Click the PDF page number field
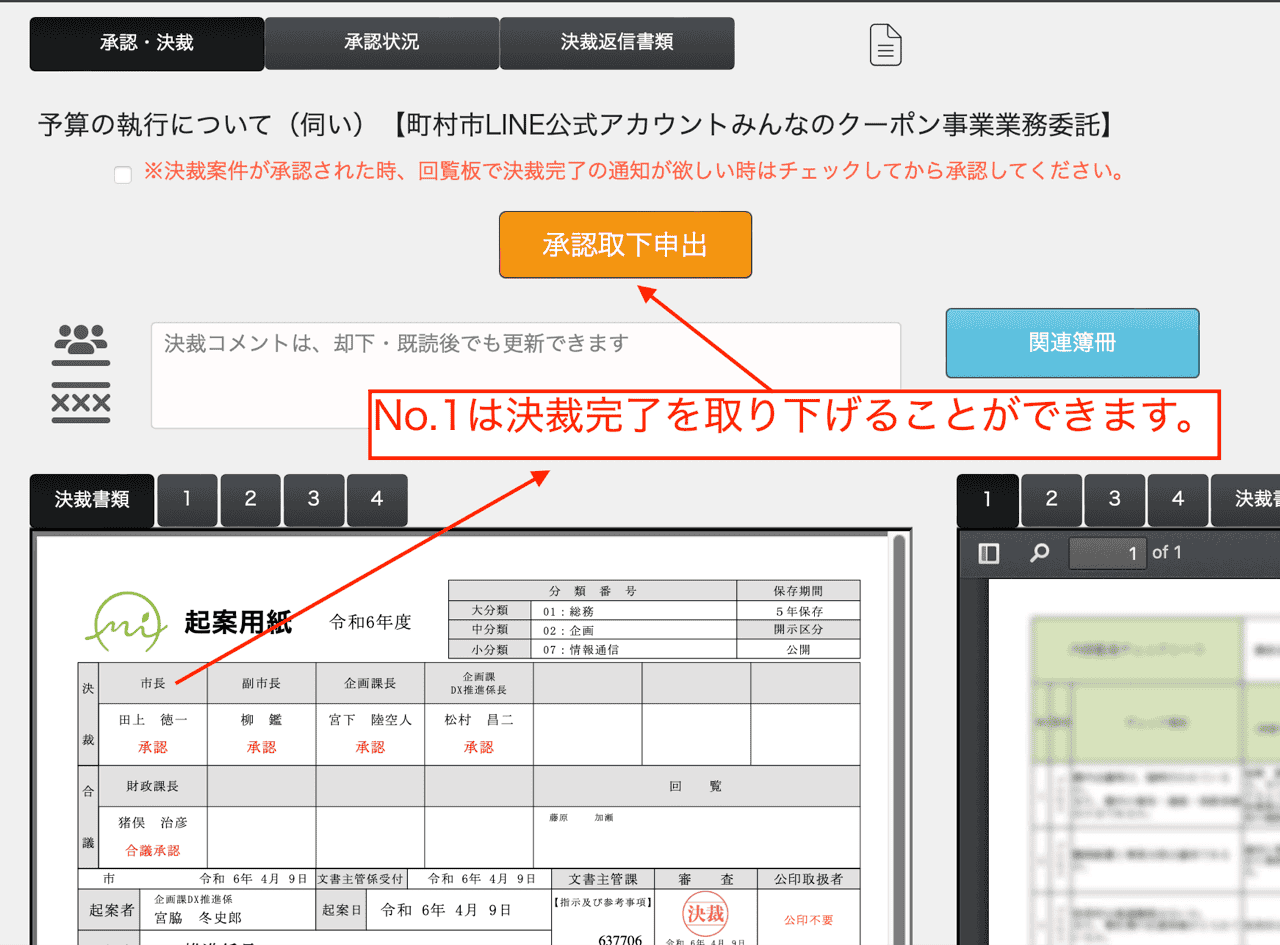Viewport: 1280px width, 945px height. (1107, 553)
